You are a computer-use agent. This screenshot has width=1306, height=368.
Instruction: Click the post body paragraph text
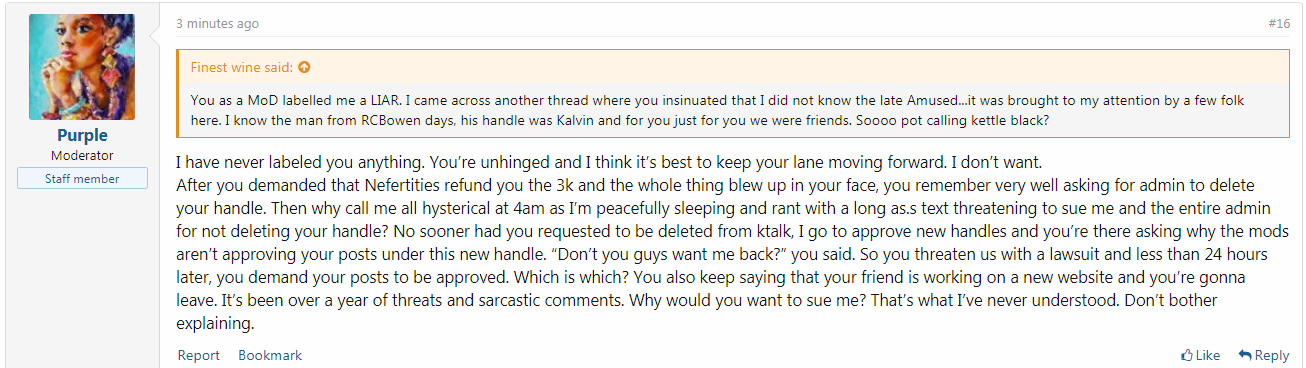click(733, 243)
